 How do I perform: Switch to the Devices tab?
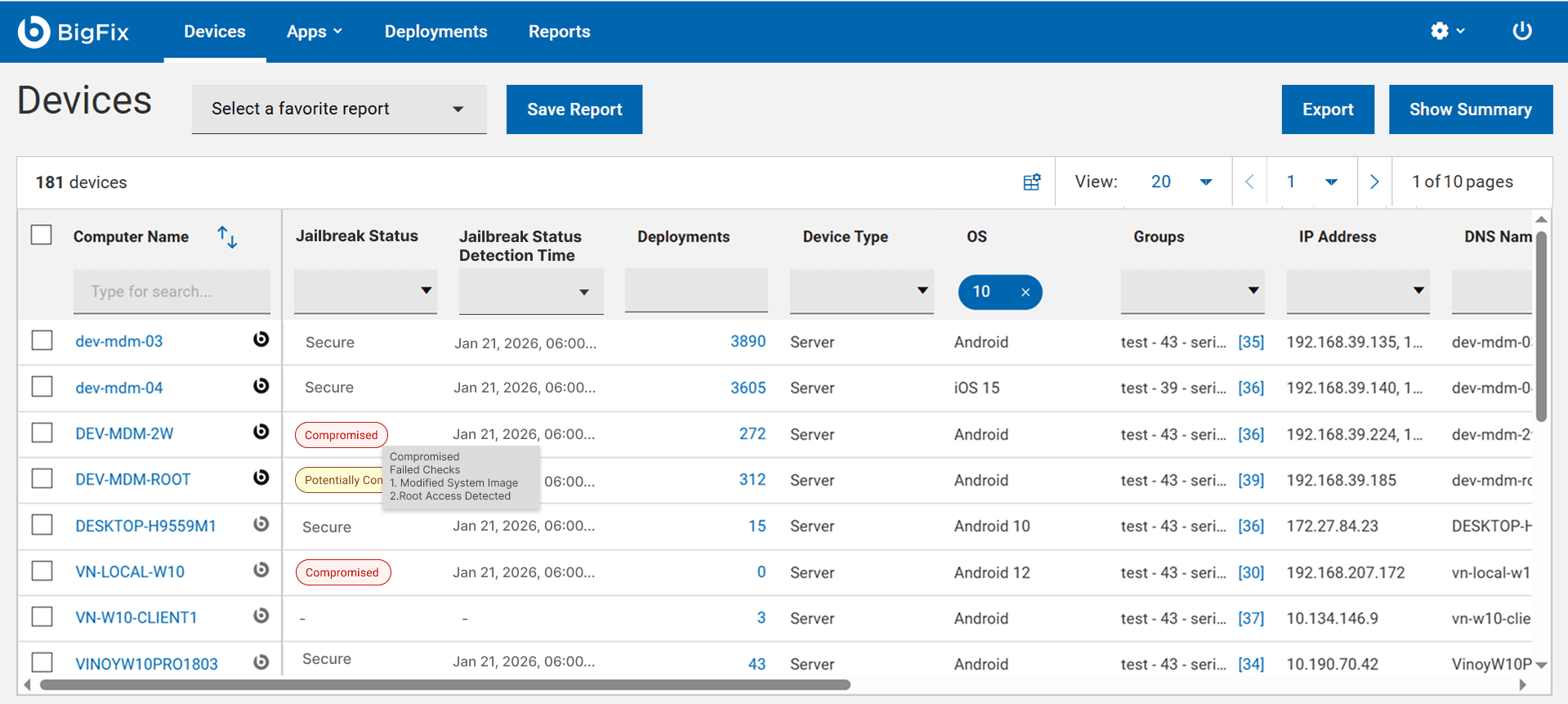[215, 31]
